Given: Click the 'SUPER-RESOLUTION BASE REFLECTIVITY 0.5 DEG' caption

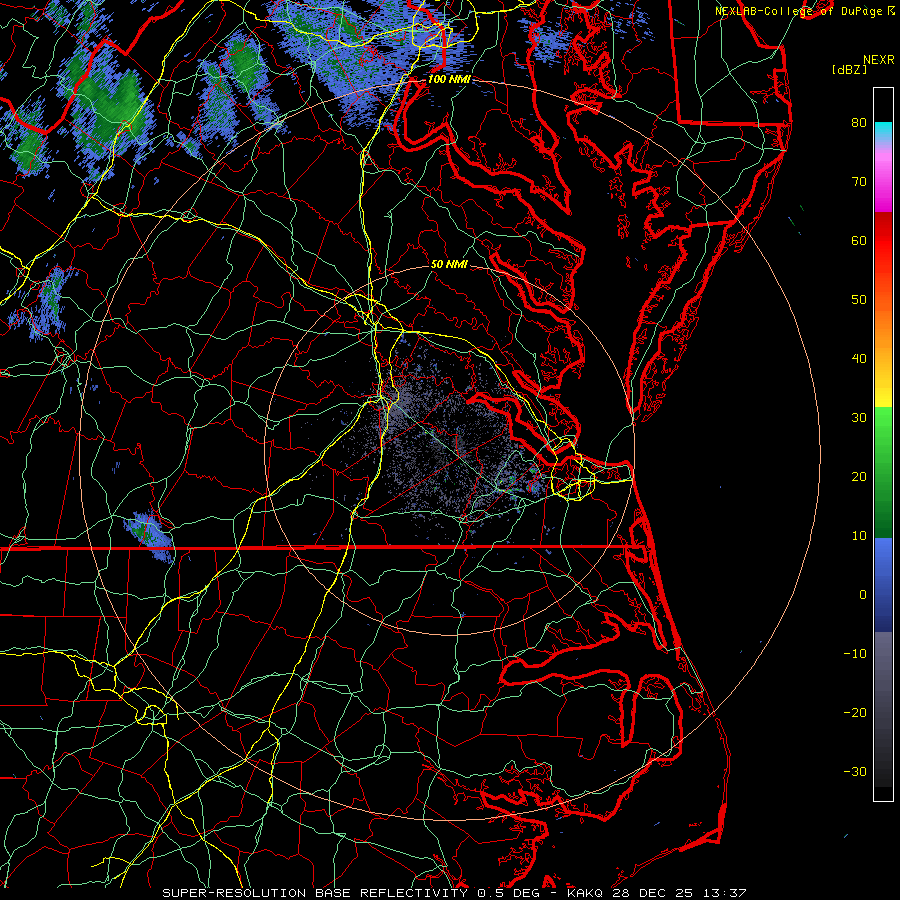Looking at the screenshot, I should tap(351, 893).
